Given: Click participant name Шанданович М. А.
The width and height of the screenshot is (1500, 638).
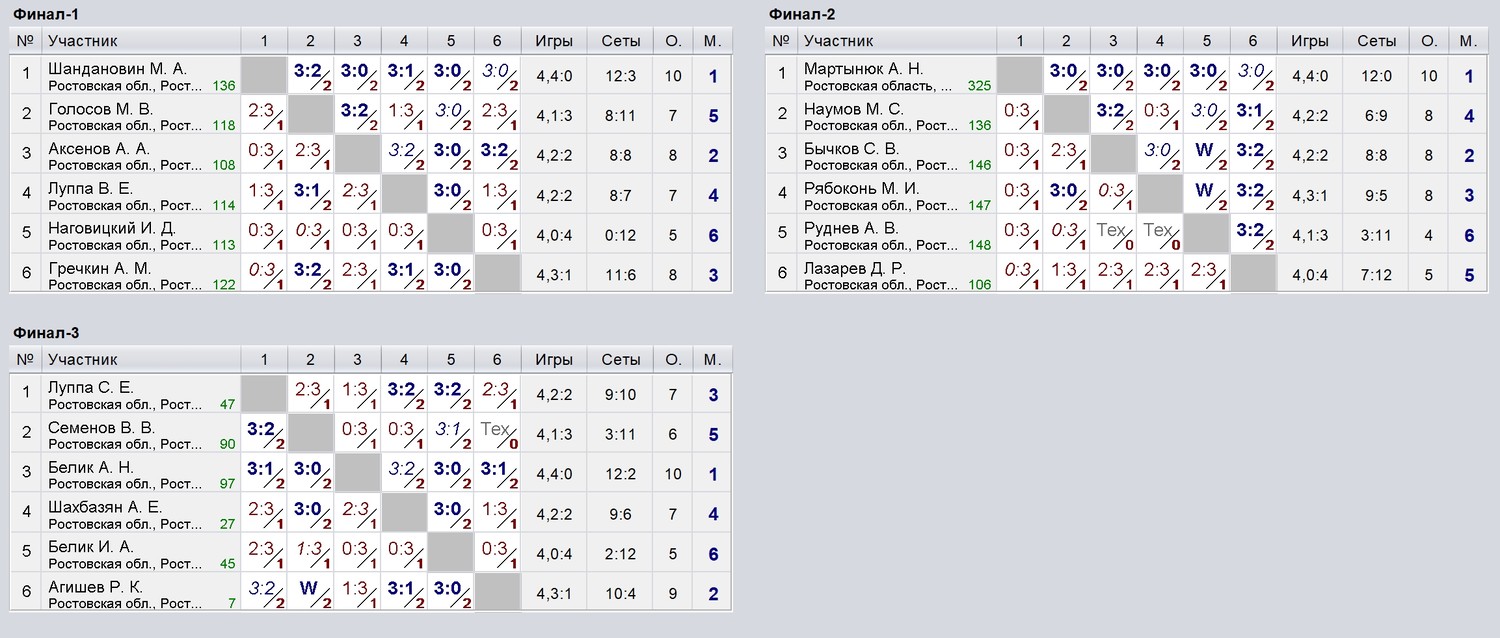Looking at the screenshot, I should 117,68.
